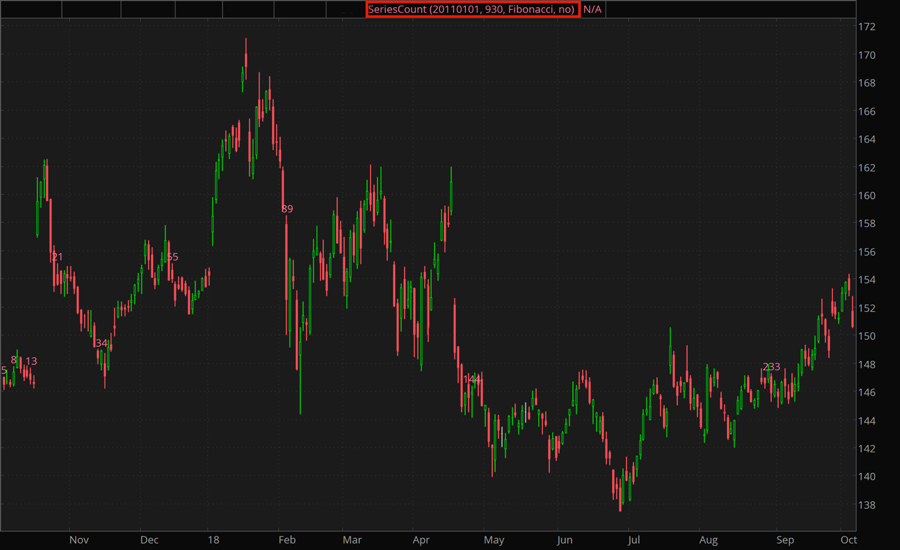Select the Fibonacci count marker 233
Screen dimensions: 900x550
[771, 367]
